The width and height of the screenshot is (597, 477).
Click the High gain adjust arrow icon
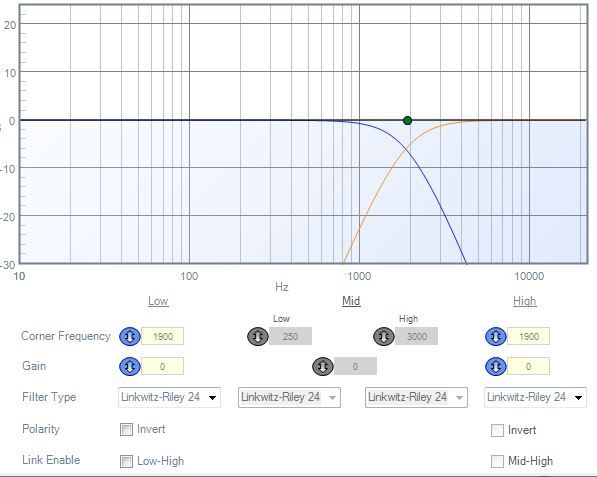tap(496, 367)
